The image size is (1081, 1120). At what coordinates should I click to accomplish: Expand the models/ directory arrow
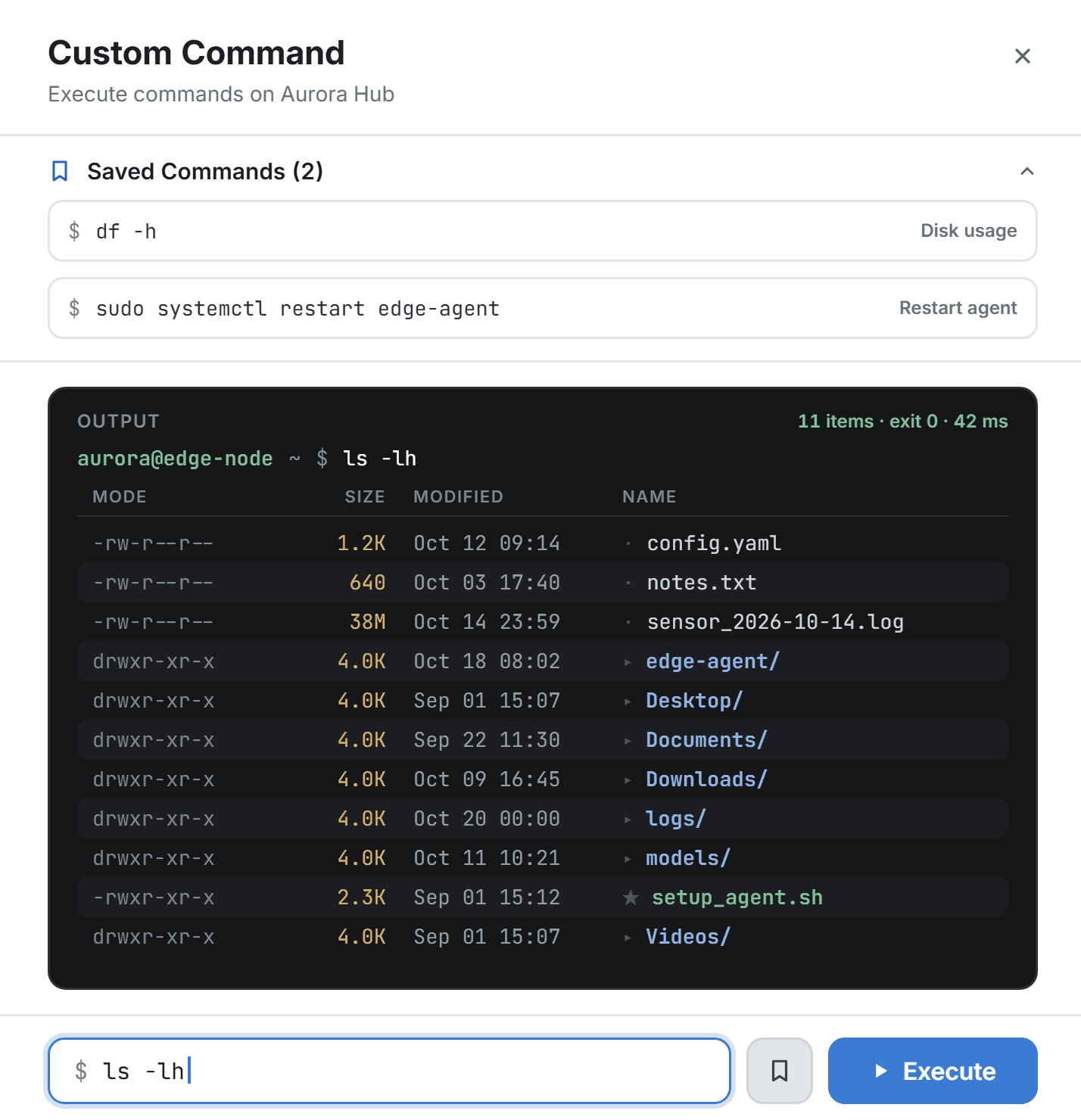click(628, 859)
